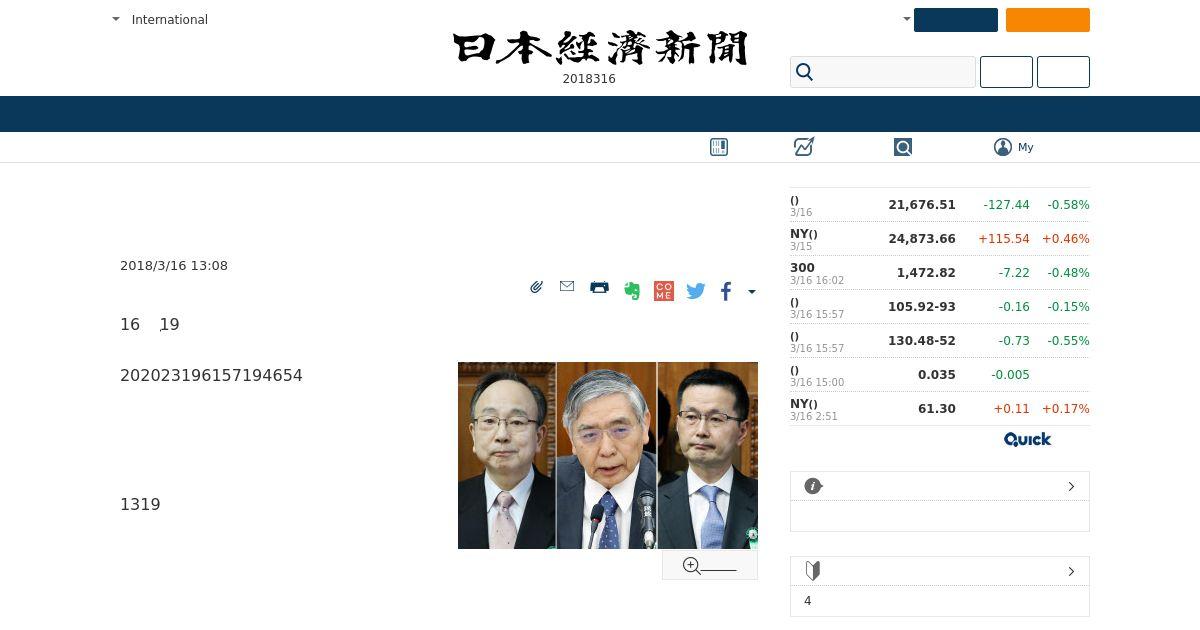Click the +0.46% change value
The height and width of the screenshot is (630, 1200).
coord(1065,239)
